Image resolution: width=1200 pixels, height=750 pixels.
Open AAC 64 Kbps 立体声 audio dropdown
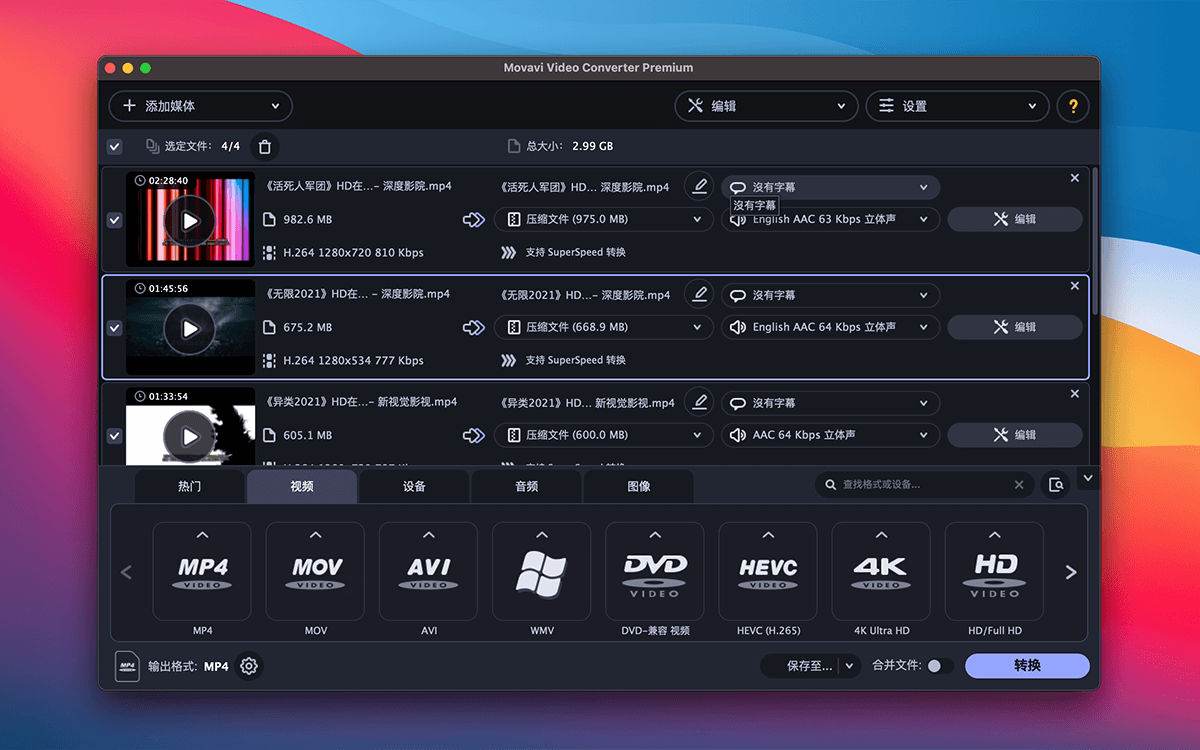pos(831,435)
